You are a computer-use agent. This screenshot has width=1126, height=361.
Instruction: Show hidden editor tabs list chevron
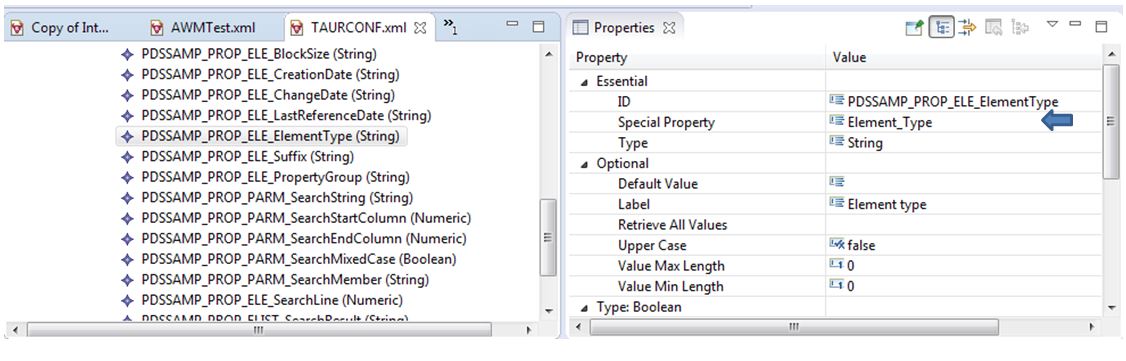450,27
